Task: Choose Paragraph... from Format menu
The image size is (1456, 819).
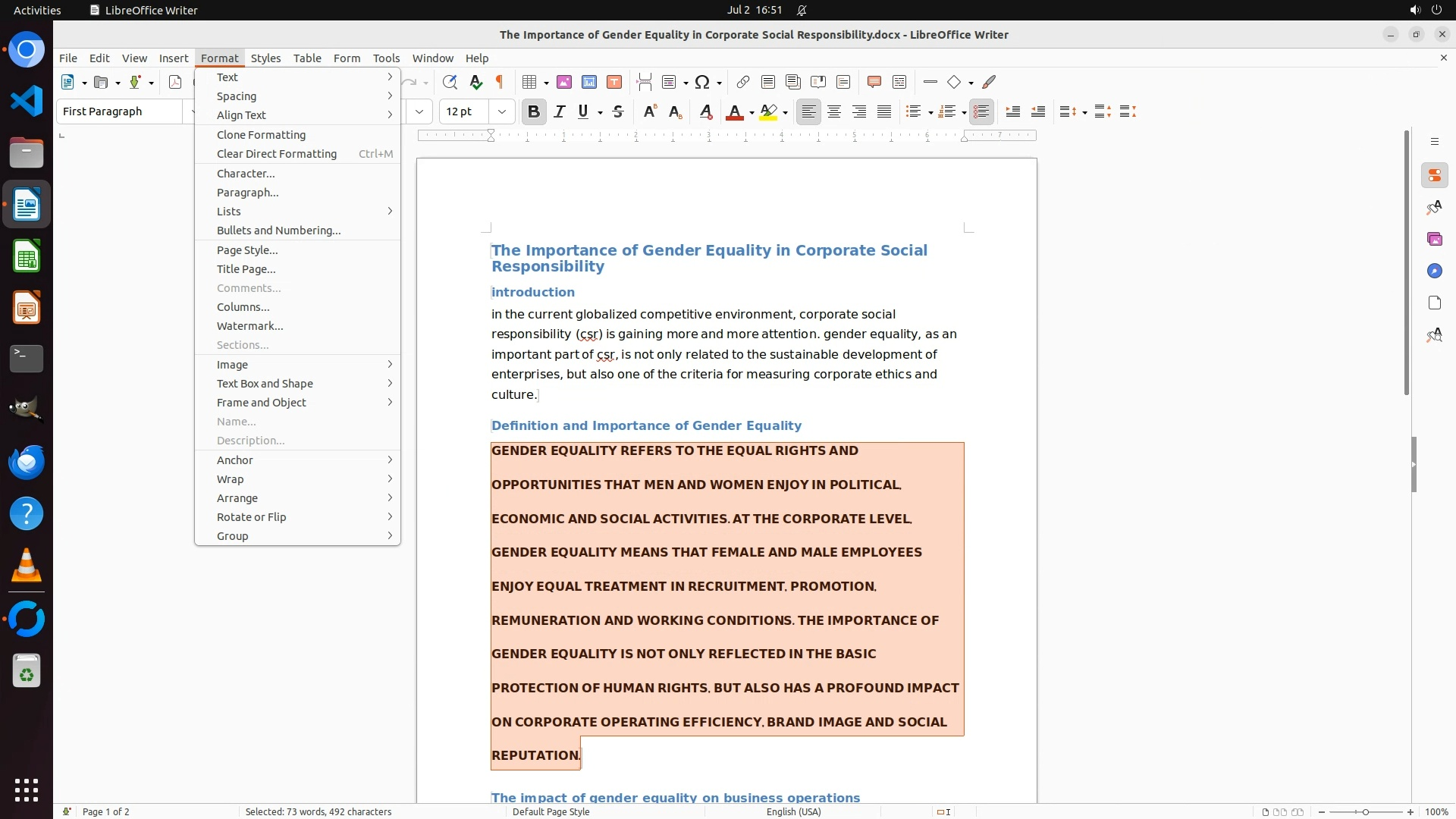Action: click(x=248, y=193)
